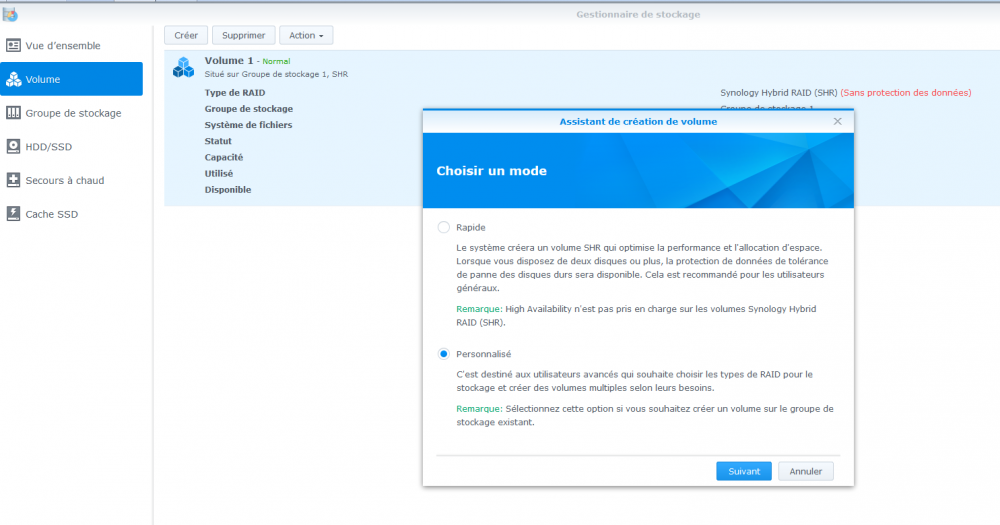
Task: Click the Remarque text about High Availability
Action: coord(636,316)
